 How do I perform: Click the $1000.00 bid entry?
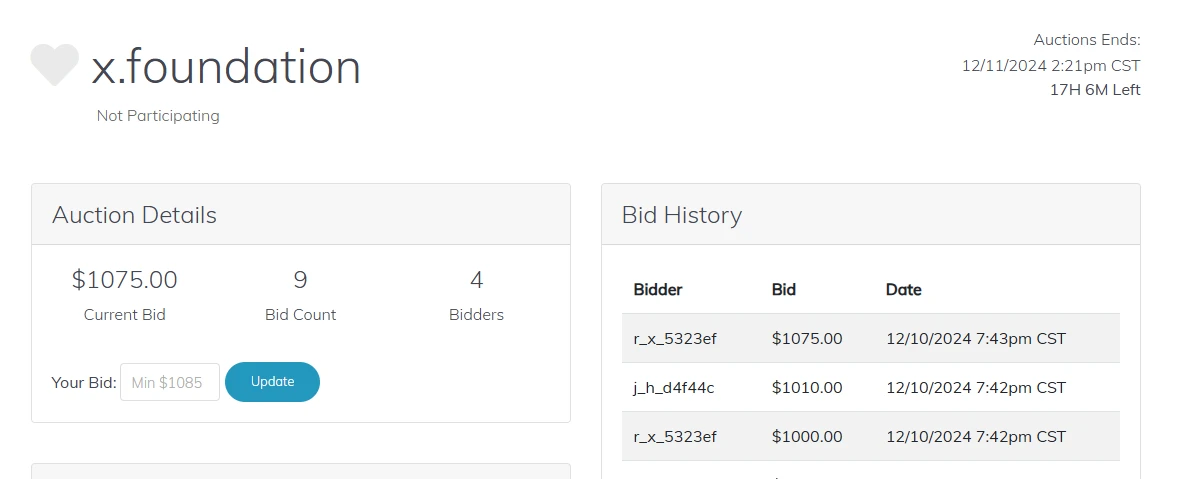pyautogui.click(x=806, y=437)
